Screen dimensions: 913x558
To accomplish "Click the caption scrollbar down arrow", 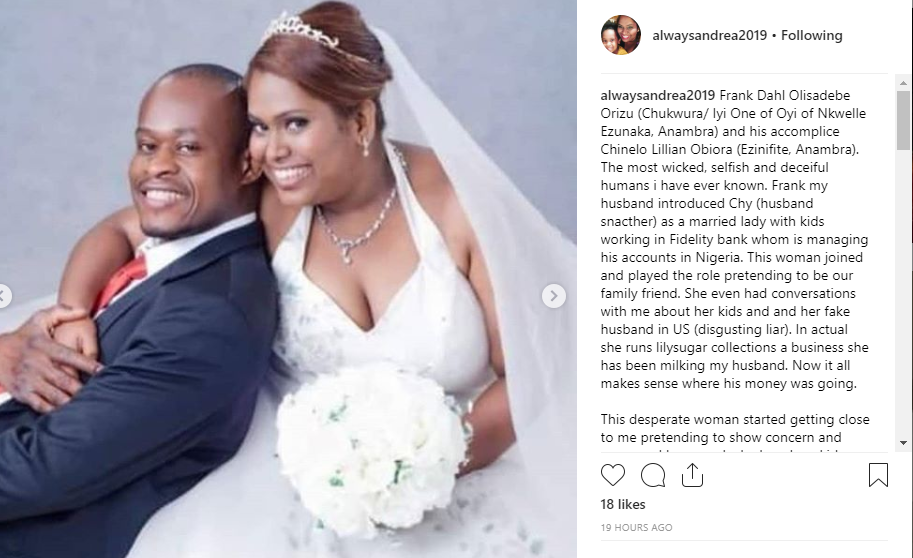I will (x=903, y=443).
